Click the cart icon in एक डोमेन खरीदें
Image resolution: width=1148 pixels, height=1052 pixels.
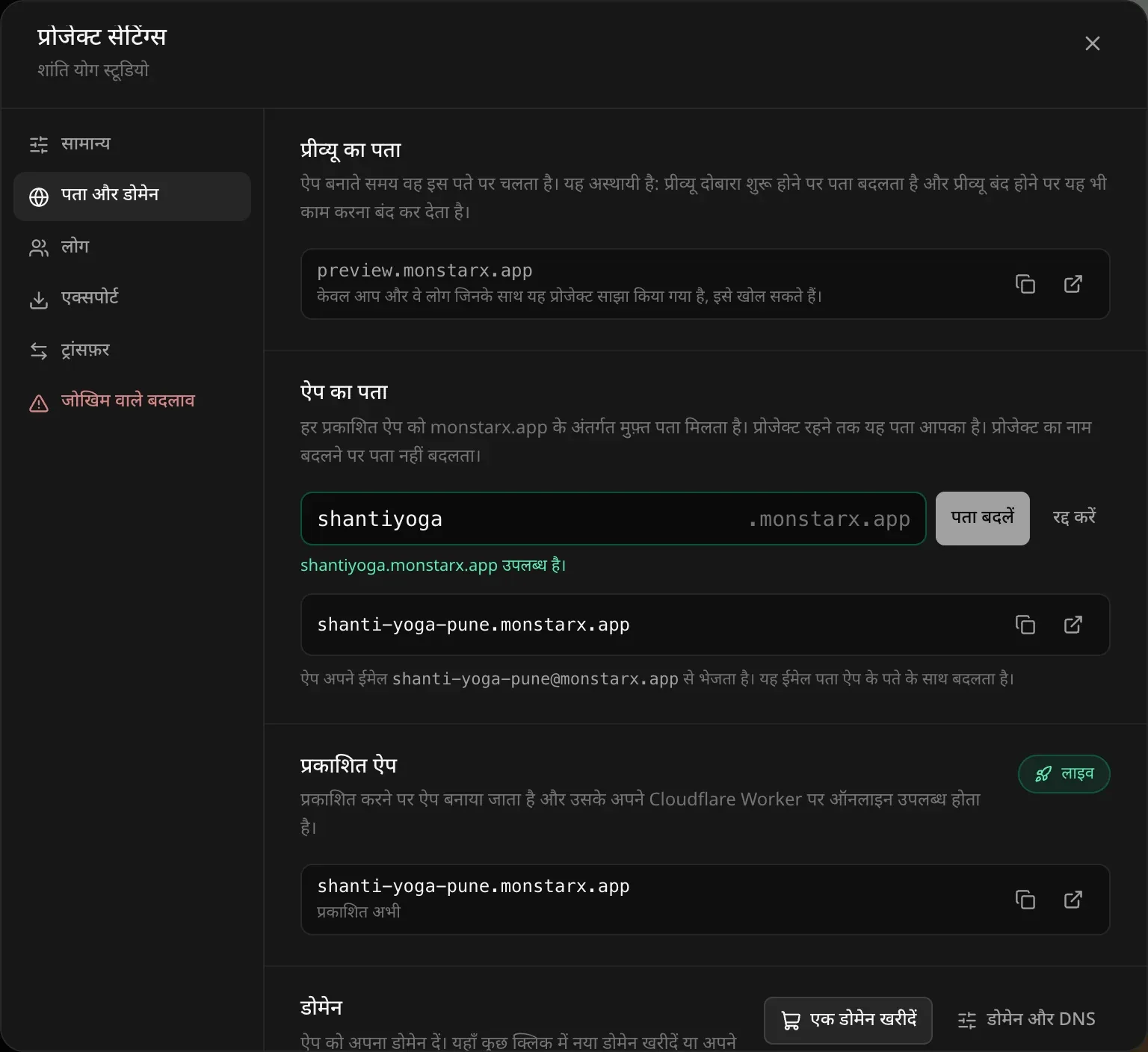791,1021
